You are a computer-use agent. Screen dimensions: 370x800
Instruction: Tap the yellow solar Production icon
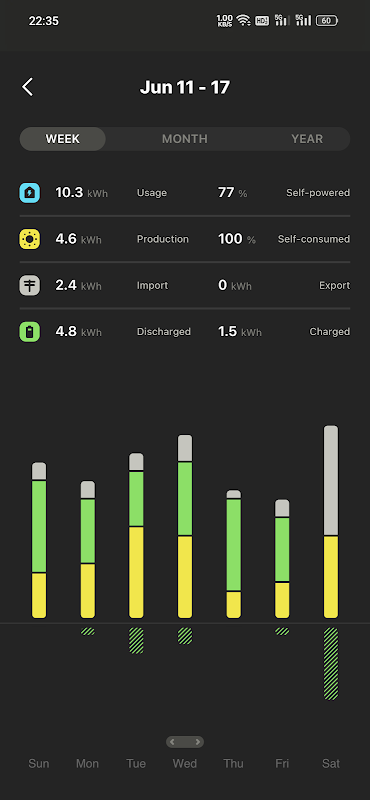coord(30,239)
